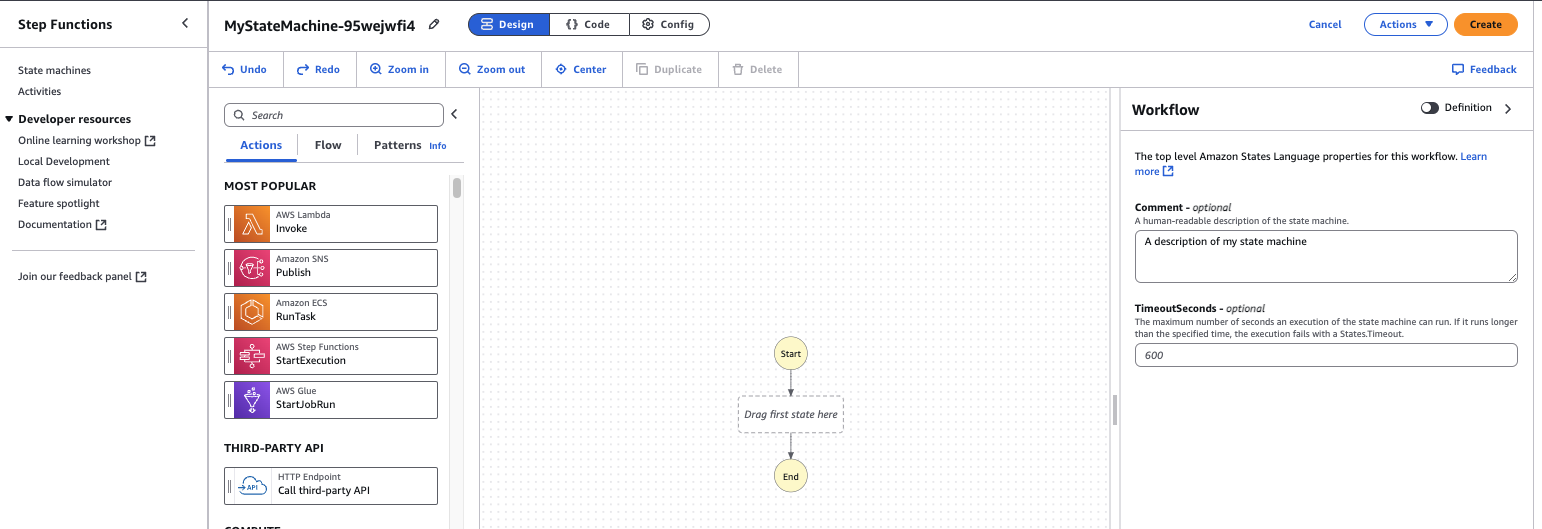The image size is (1542, 529).
Task: Grab drag handle of Publish action
Action: pyautogui.click(x=229, y=268)
